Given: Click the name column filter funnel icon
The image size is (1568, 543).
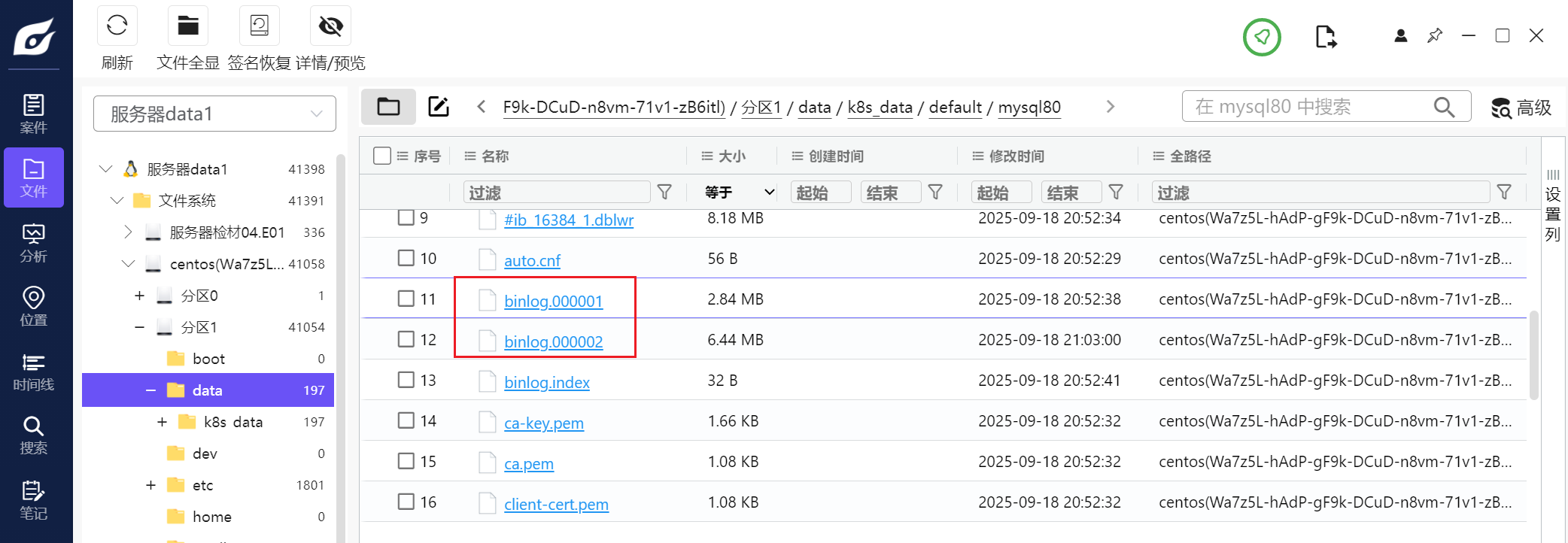Looking at the screenshot, I should pyautogui.click(x=664, y=193).
